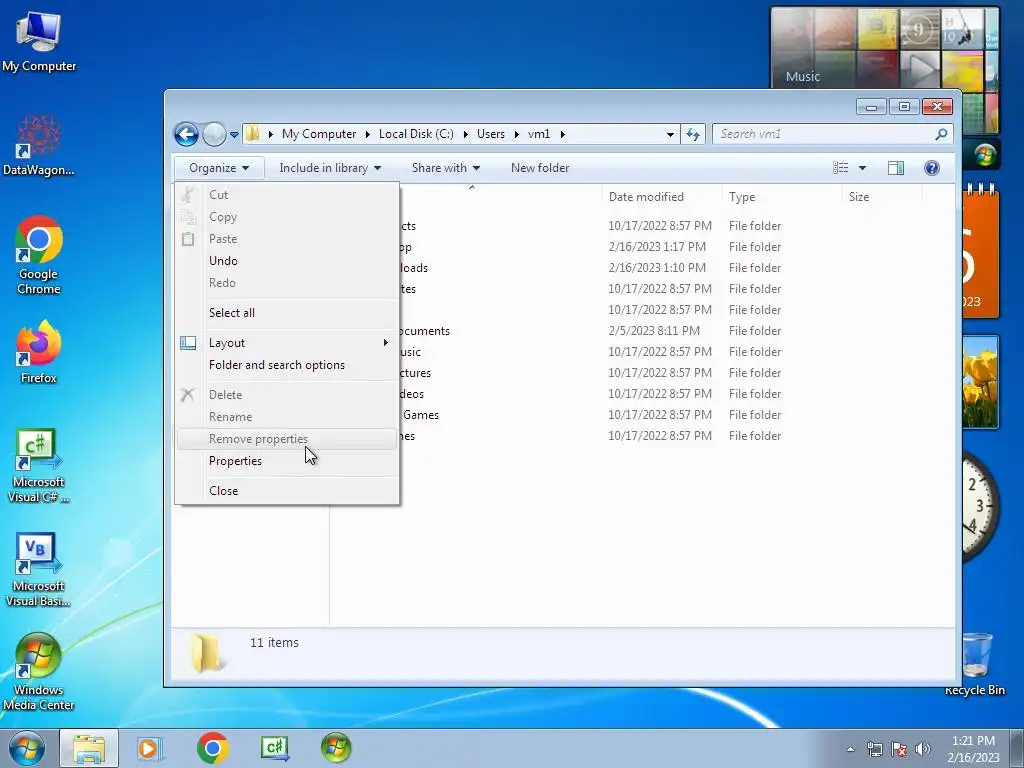Viewport: 1024px width, 768px height.
Task: Open Microsoft Visual C# desktop shortcut
Action: point(39,465)
